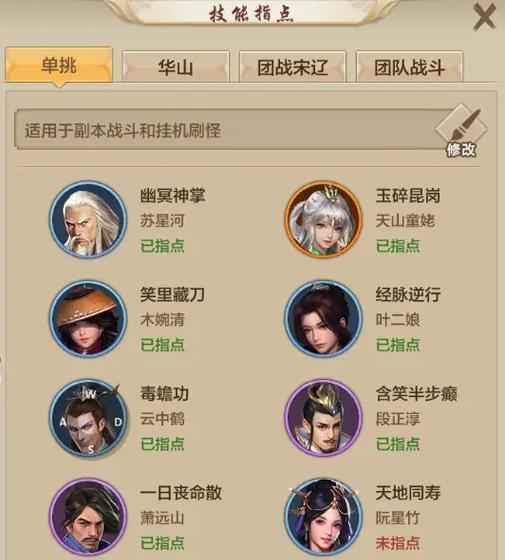Open the 一日丧命散 skill name
This screenshot has height=560, width=505.
(x=181, y=493)
